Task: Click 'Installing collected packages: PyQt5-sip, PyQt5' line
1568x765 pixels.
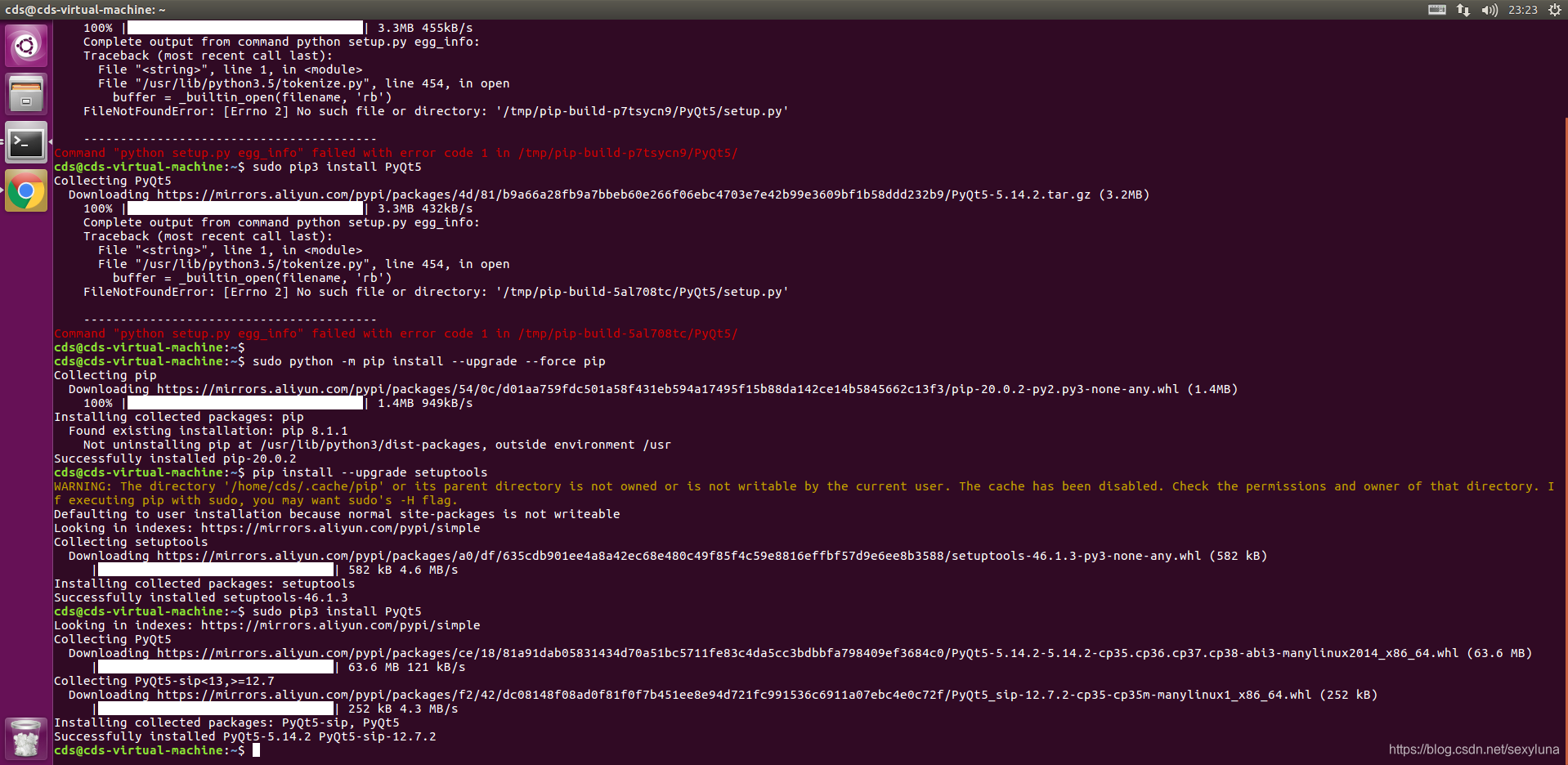Action: pyautogui.click(x=226, y=722)
